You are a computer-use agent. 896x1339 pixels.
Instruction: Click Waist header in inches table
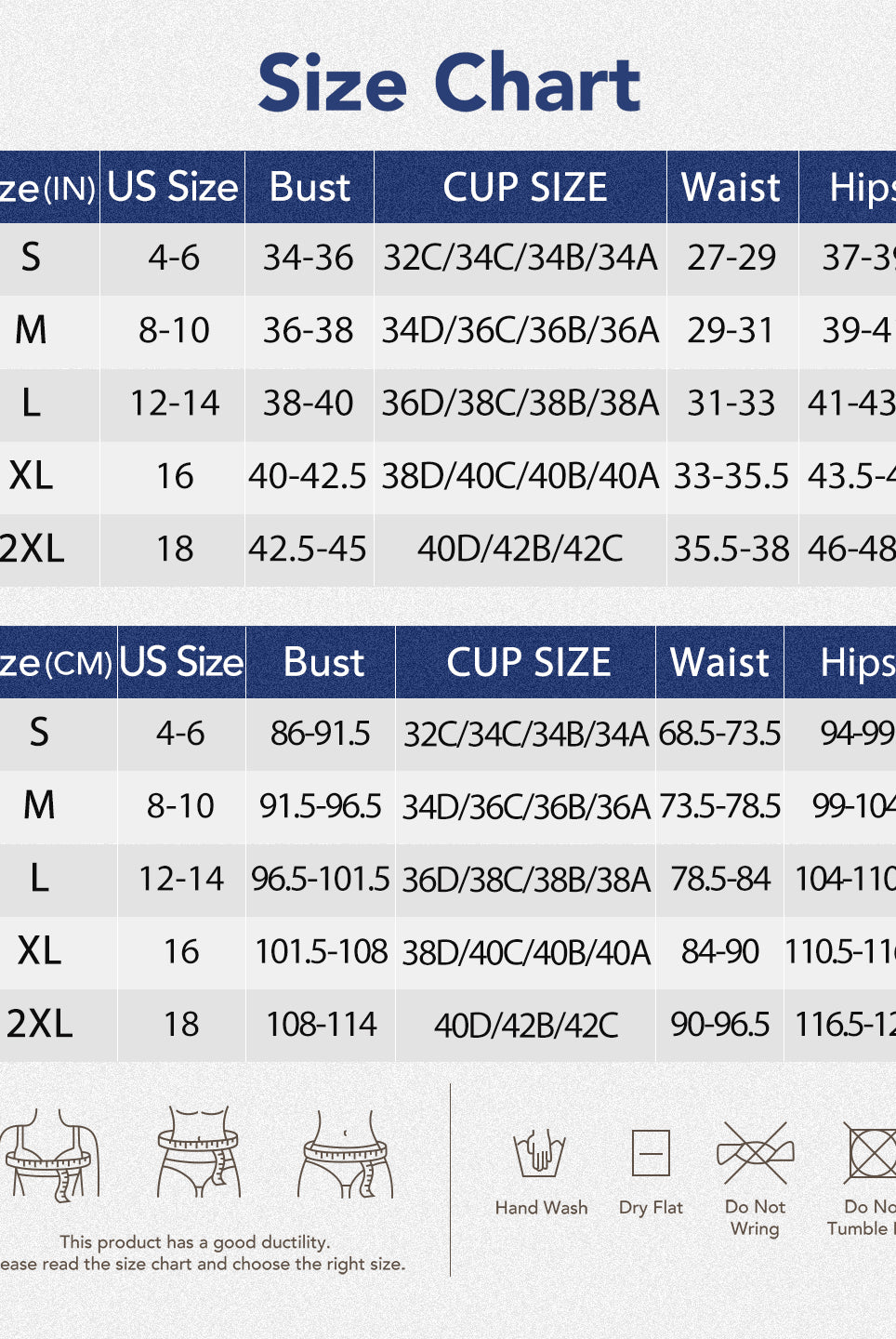(x=731, y=187)
